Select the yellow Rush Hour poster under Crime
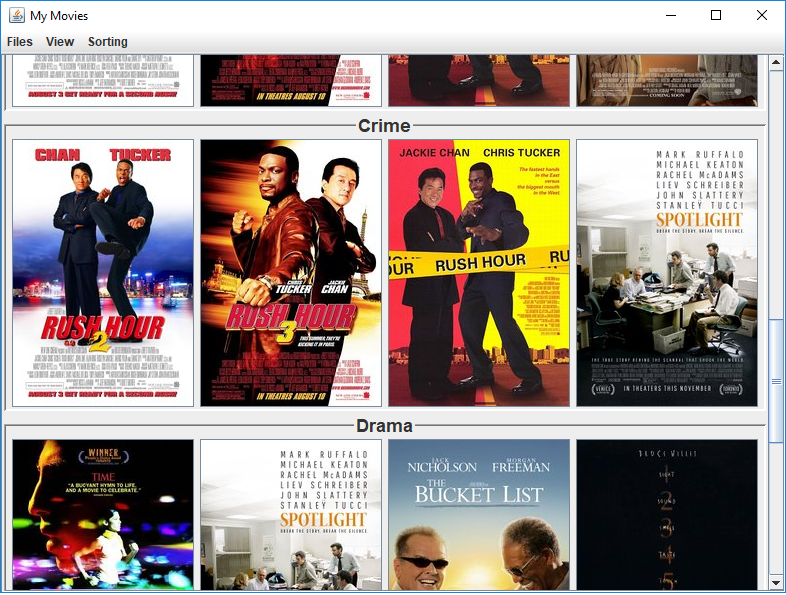 [479, 273]
